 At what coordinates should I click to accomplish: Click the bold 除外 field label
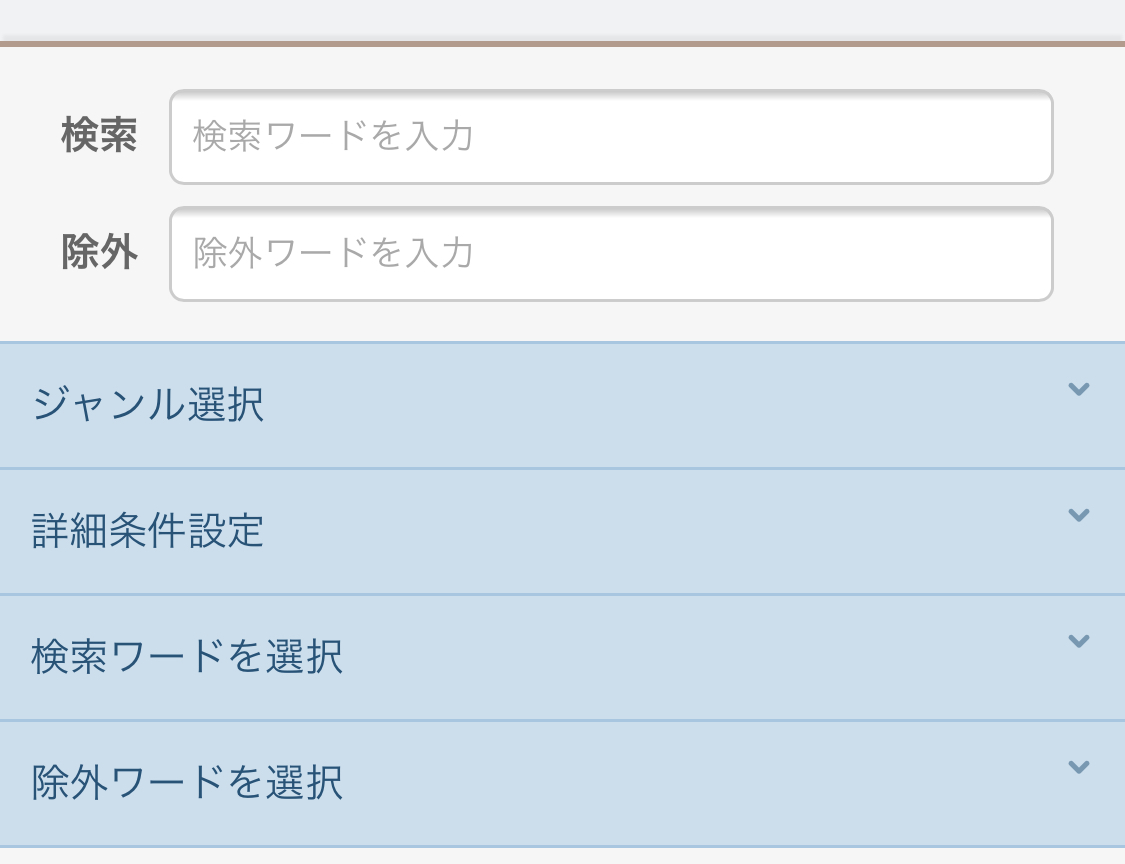point(99,254)
